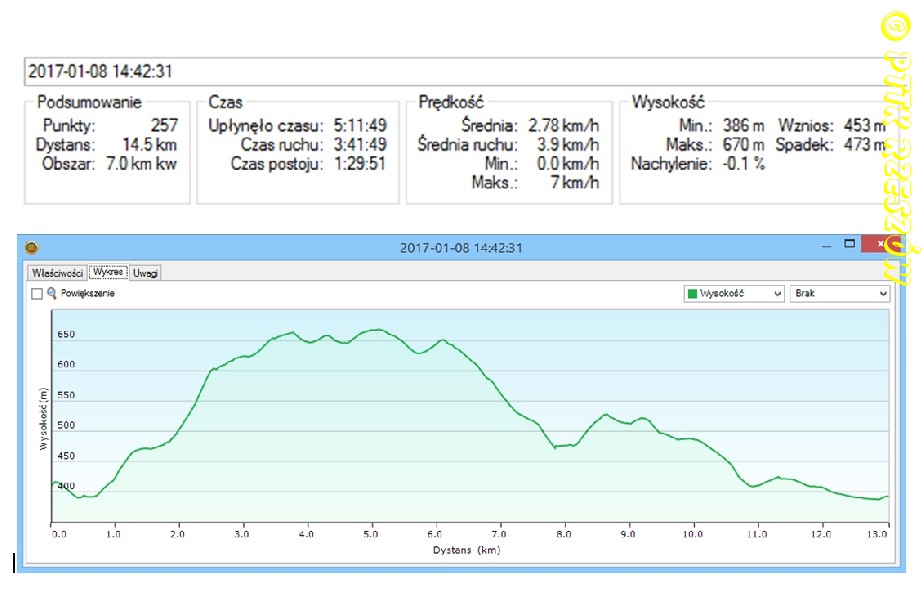924x600 pixels.
Task: Open the Uwagi tab
Action: (145, 272)
